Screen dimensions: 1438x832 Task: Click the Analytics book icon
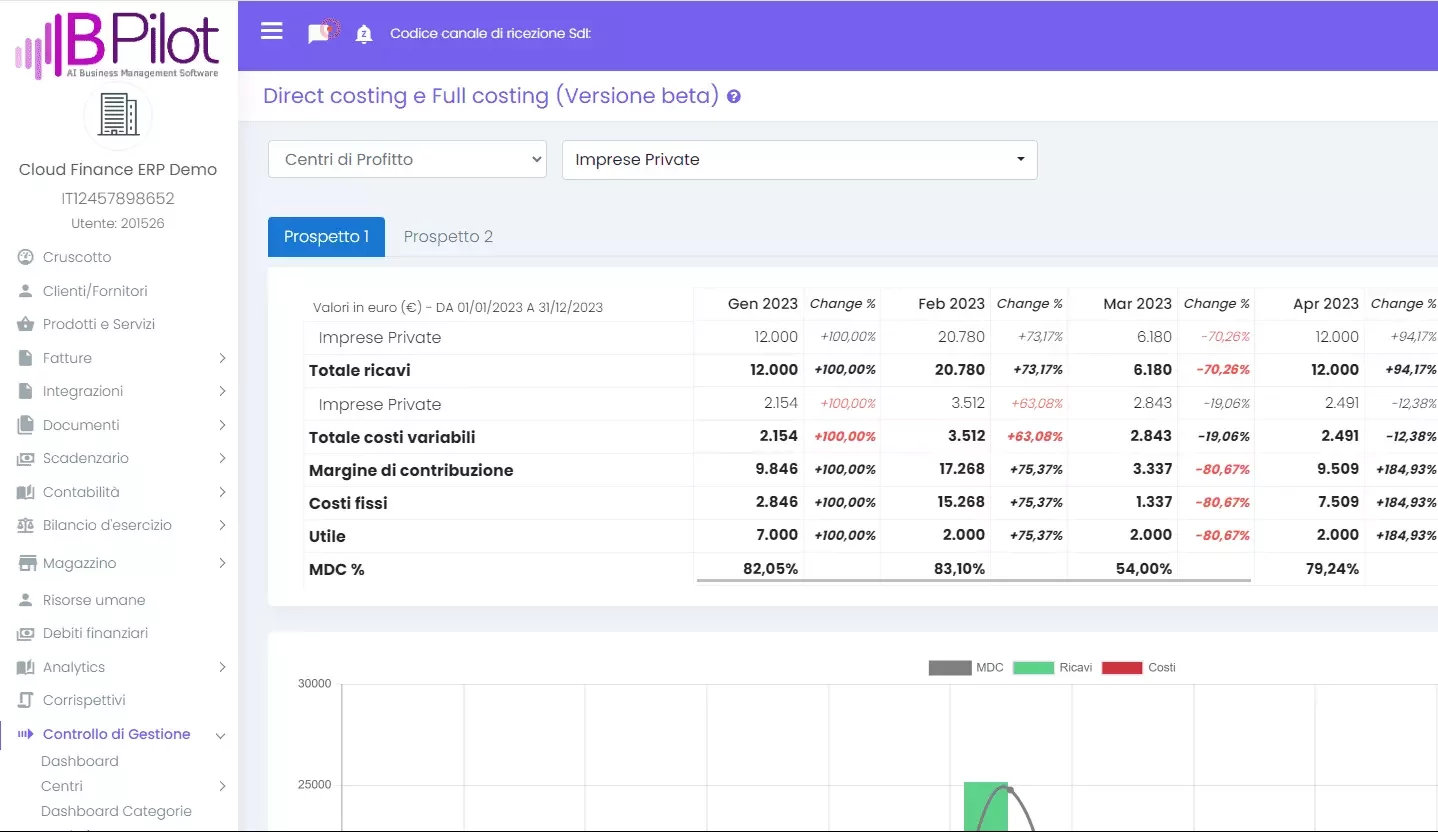click(26, 667)
